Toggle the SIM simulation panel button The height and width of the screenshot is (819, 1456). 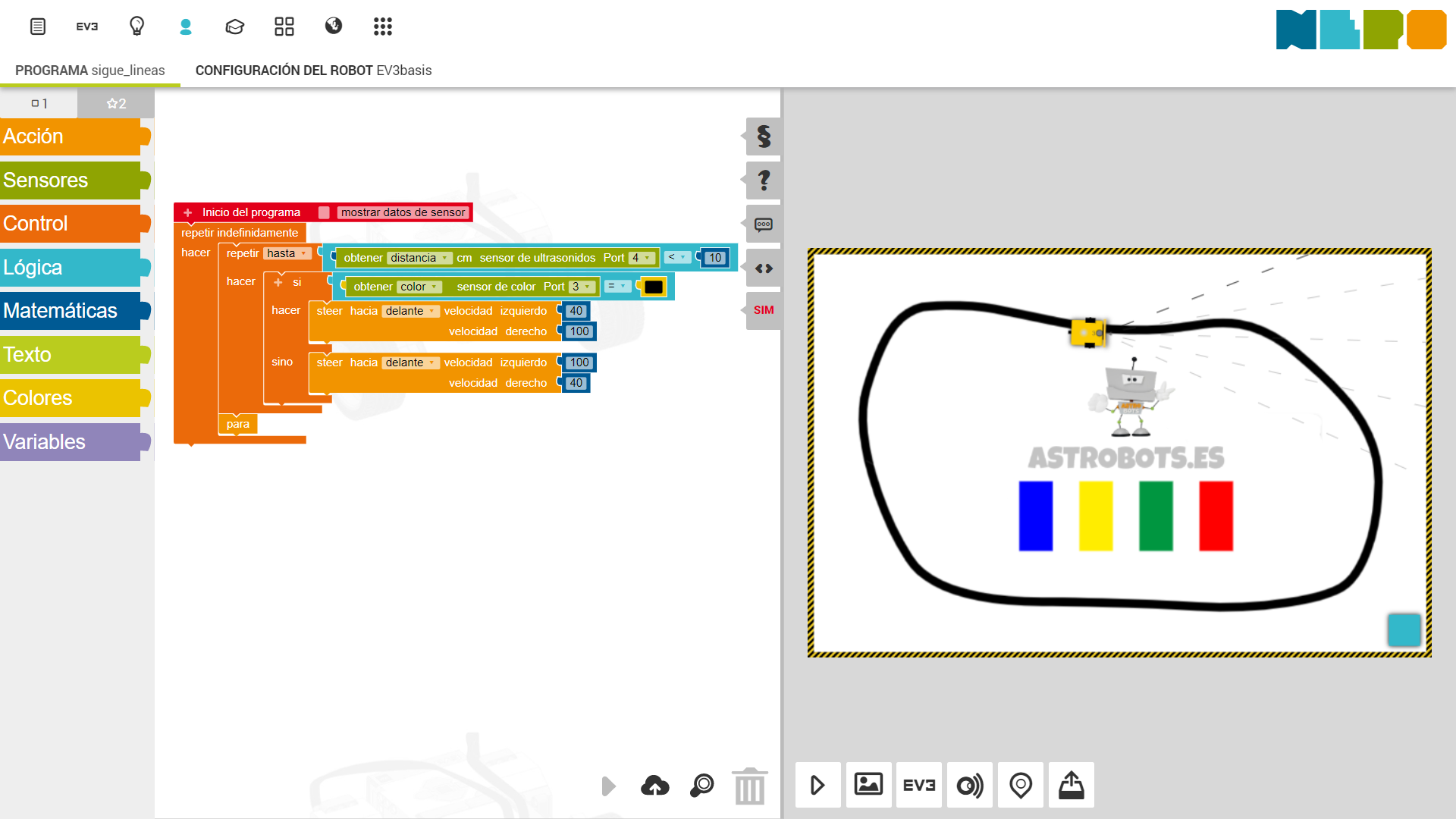(x=764, y=310)
